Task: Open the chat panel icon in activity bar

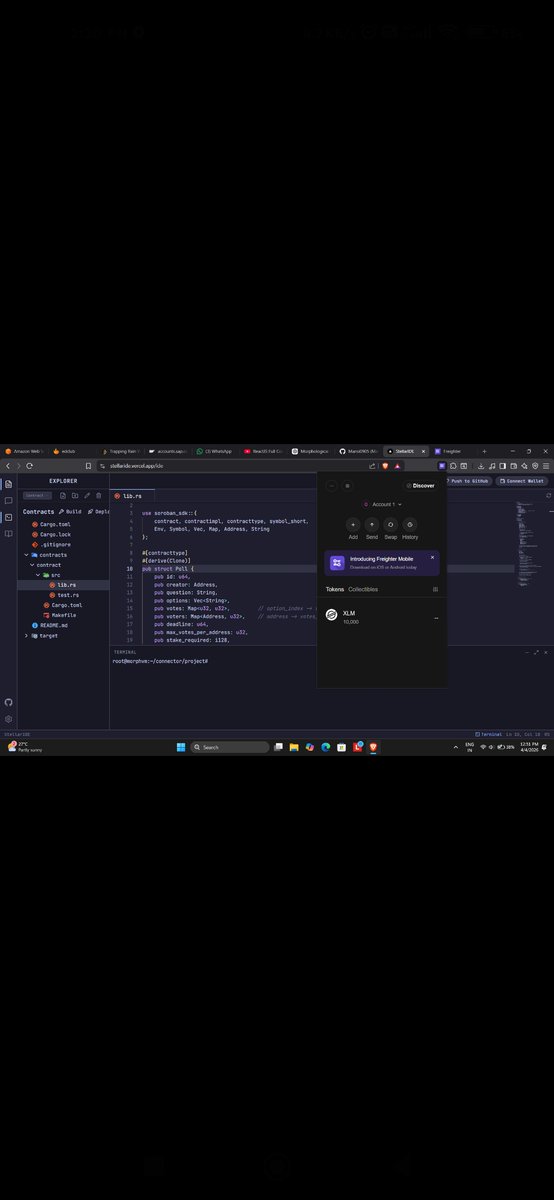Action: tap(8, 500)
